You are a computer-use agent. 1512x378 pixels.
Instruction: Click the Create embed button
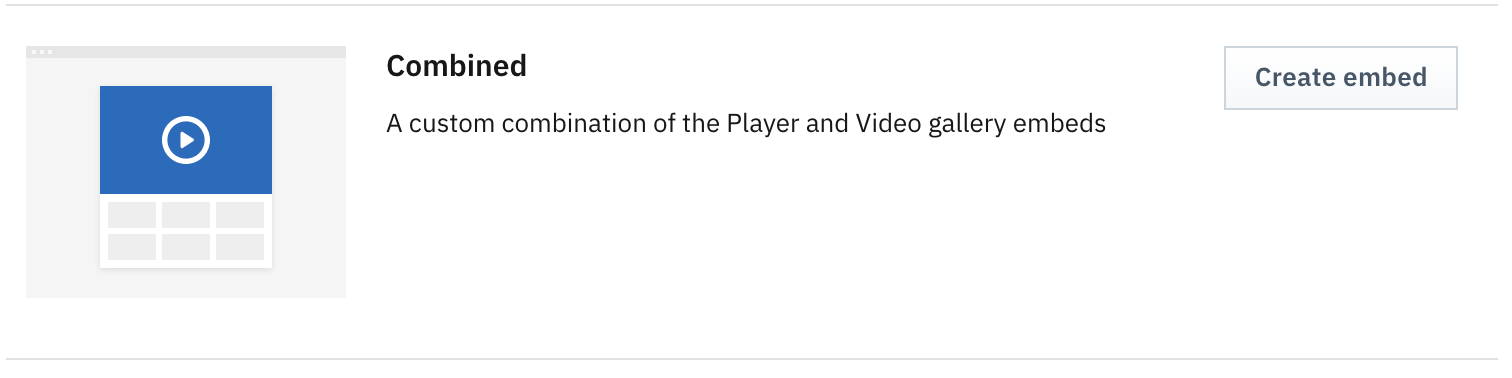tap(1340, 77)
